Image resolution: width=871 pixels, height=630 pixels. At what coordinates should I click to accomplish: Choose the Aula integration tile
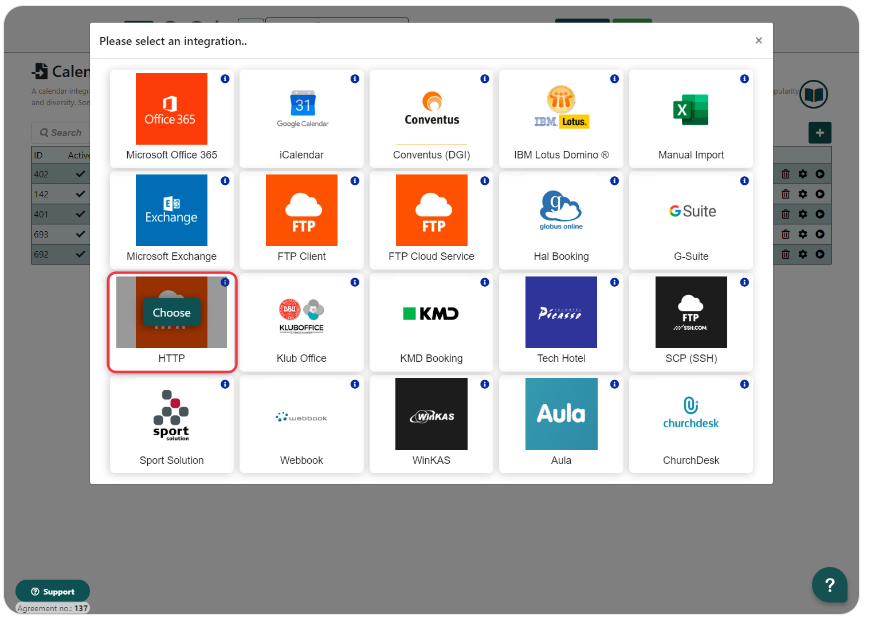pos(561,424)
